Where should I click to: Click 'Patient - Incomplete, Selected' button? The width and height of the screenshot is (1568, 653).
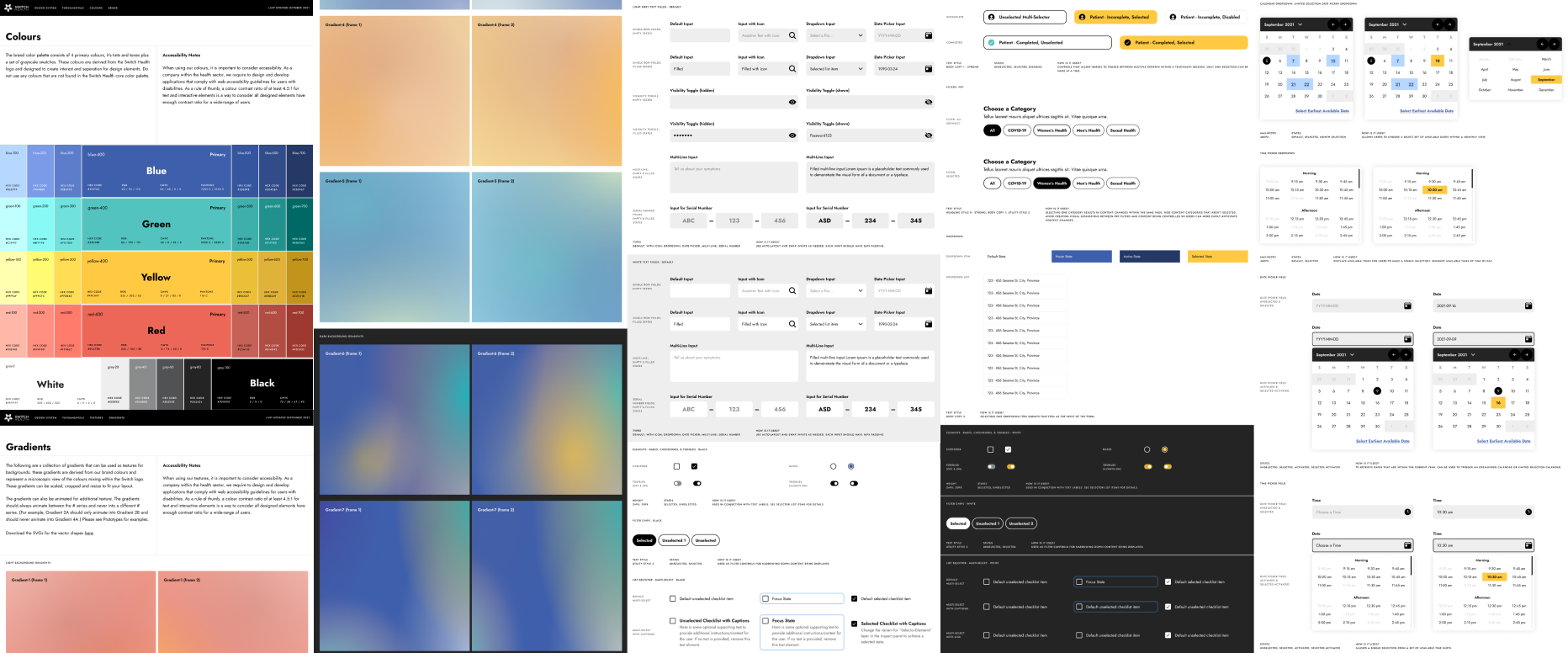pyautogui.click(x=1116, y=17)
